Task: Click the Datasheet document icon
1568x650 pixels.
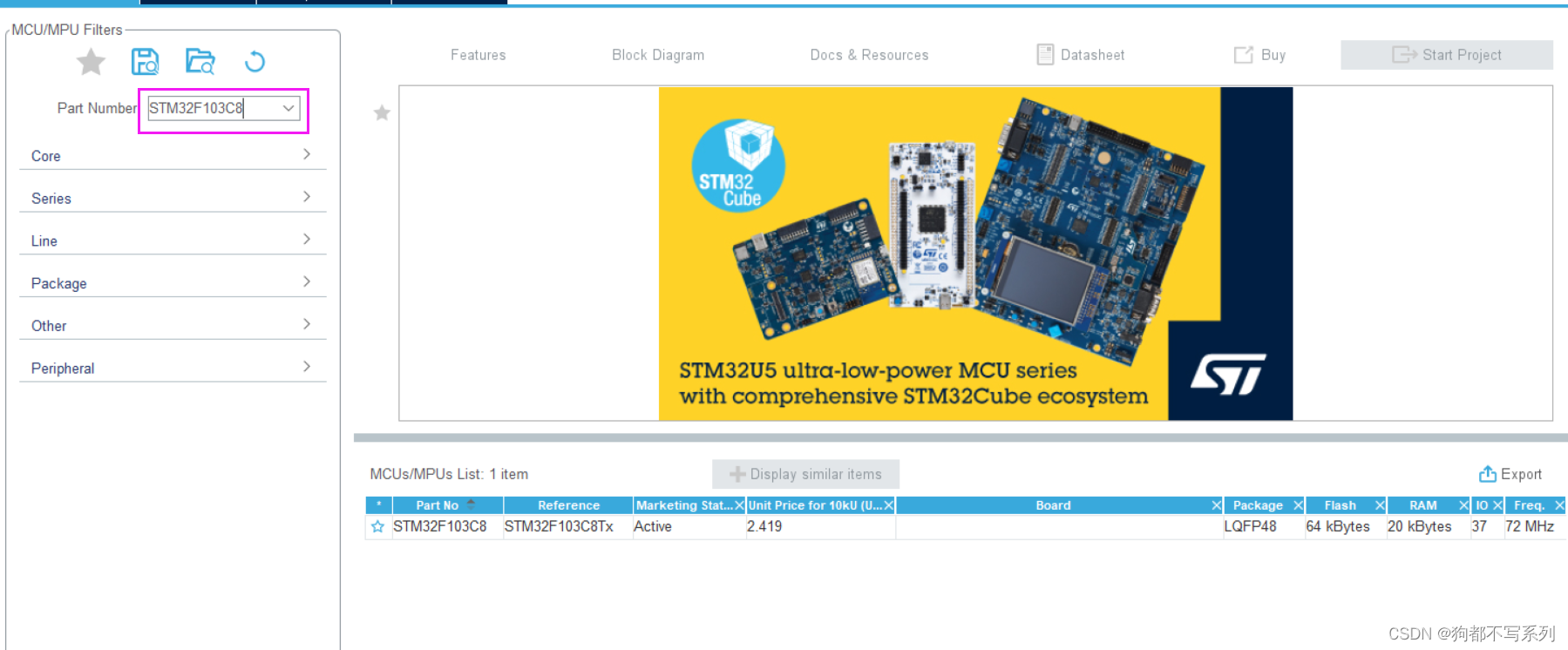Action: (x=1045, y=55)
